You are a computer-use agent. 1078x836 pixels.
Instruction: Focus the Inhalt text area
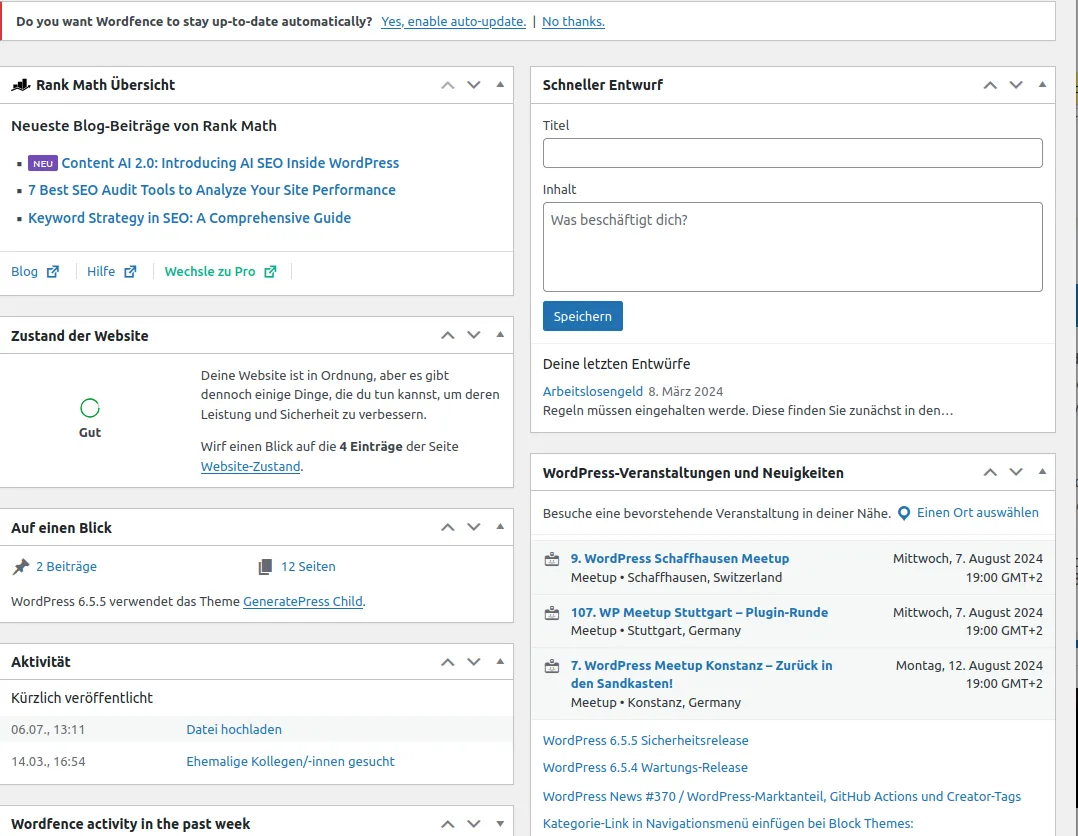point(792,247)
